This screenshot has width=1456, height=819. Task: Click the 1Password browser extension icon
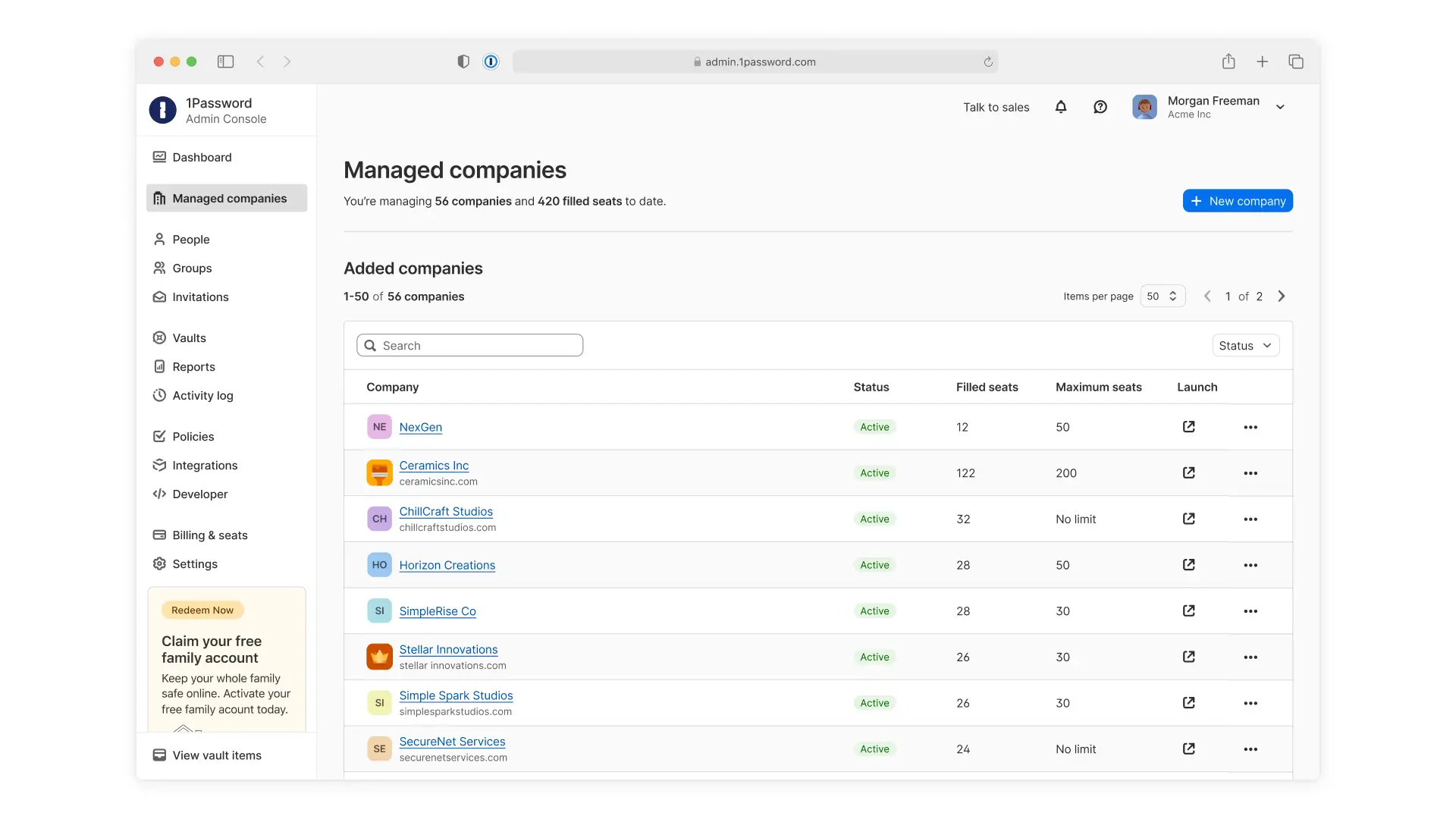[491, 61]
